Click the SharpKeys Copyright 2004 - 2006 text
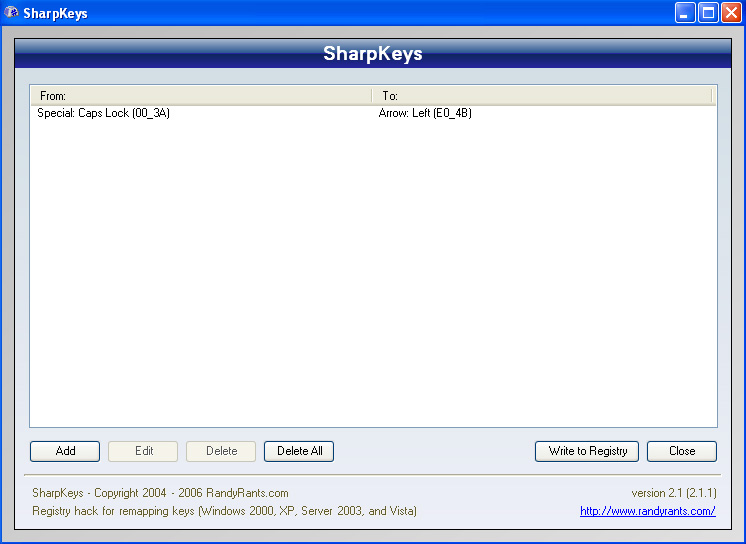The image size is (746, 544). 160,493
